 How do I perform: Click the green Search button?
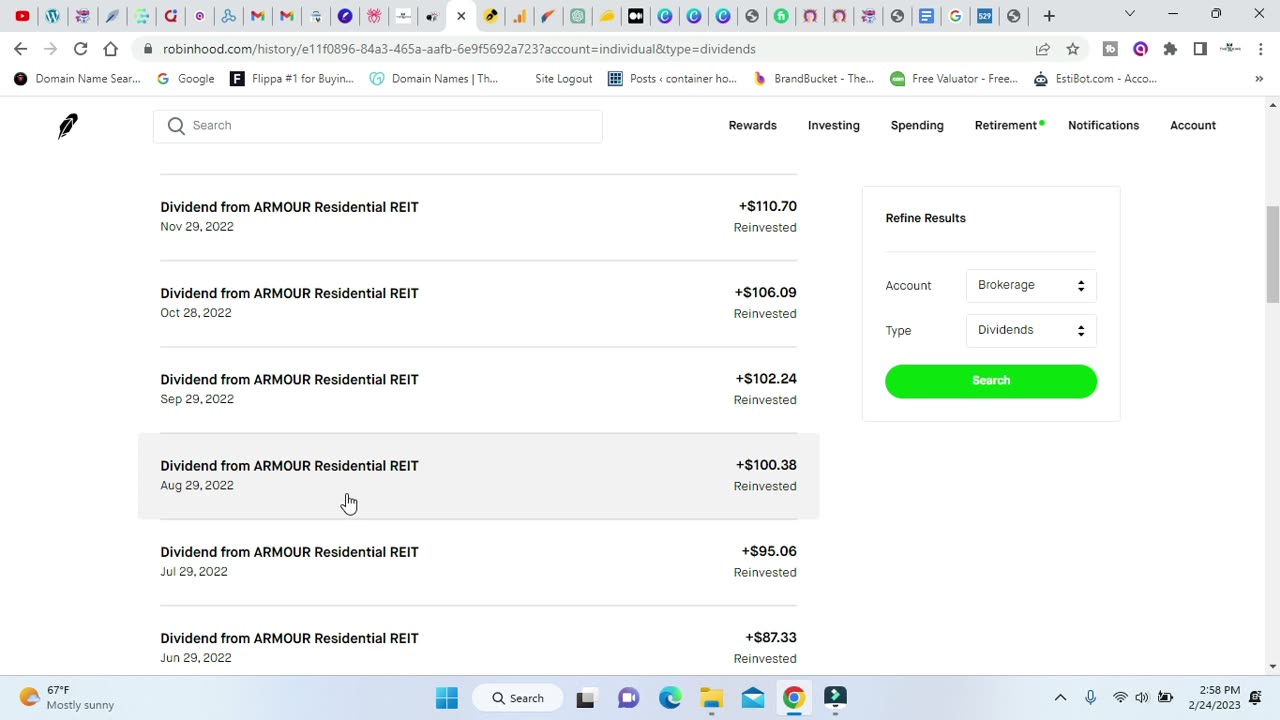[x=991, y=381]
